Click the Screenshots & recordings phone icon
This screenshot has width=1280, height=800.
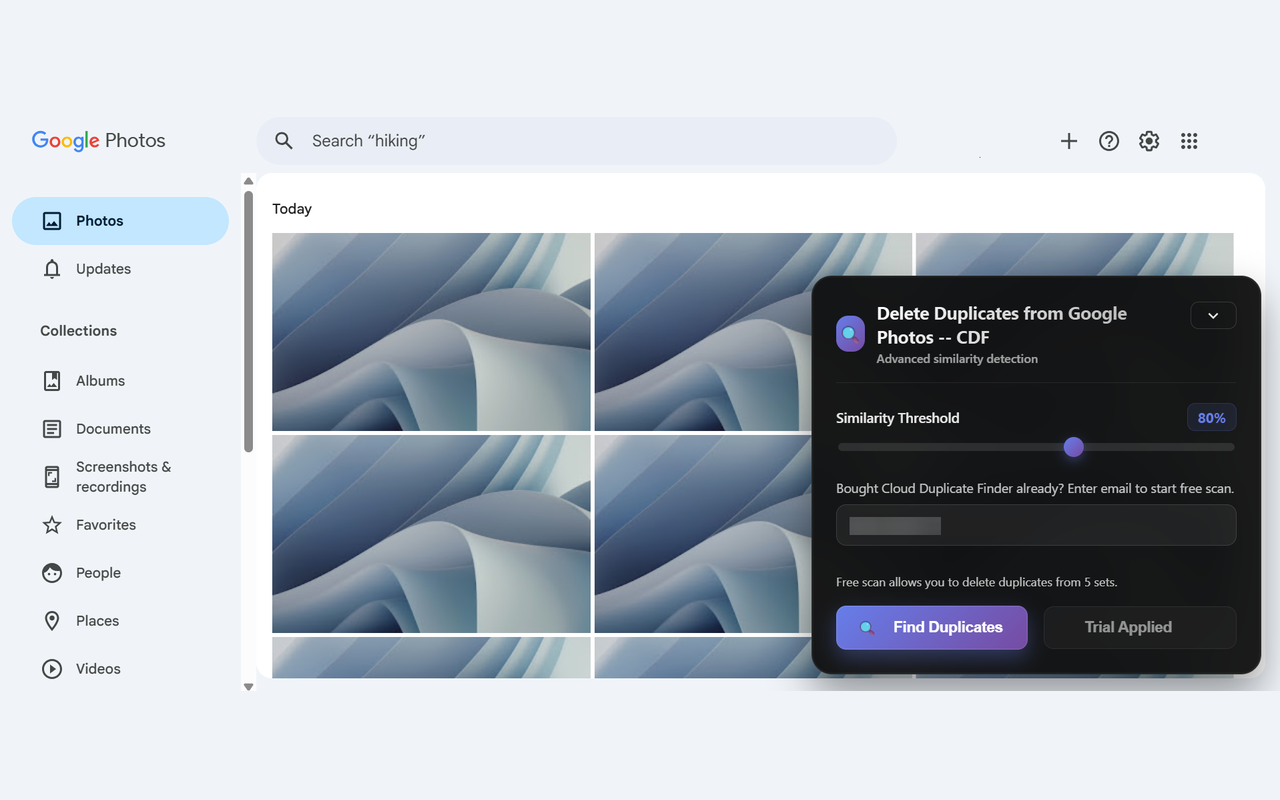tap(52, 477)
